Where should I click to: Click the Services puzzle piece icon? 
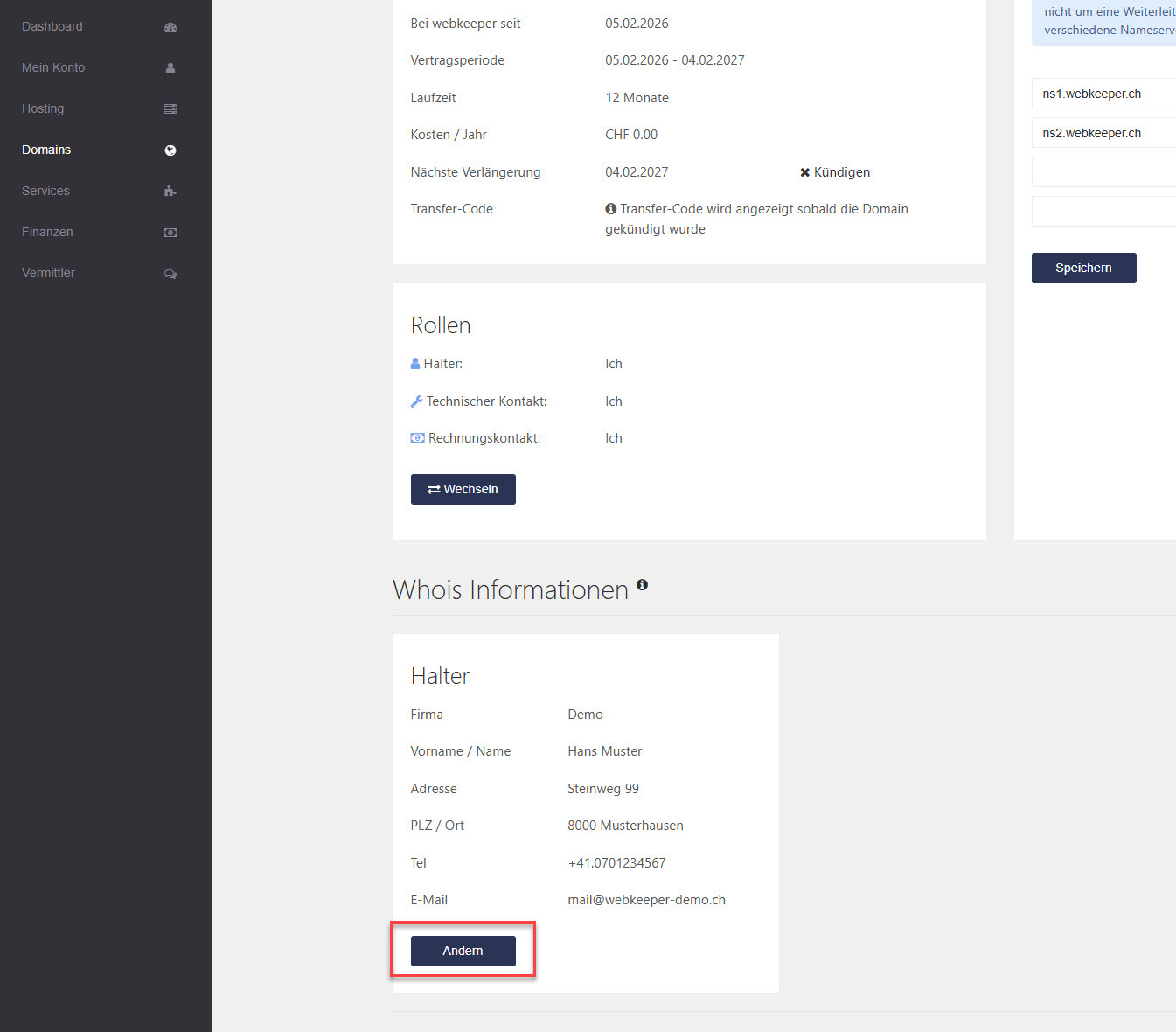[170, 192]
